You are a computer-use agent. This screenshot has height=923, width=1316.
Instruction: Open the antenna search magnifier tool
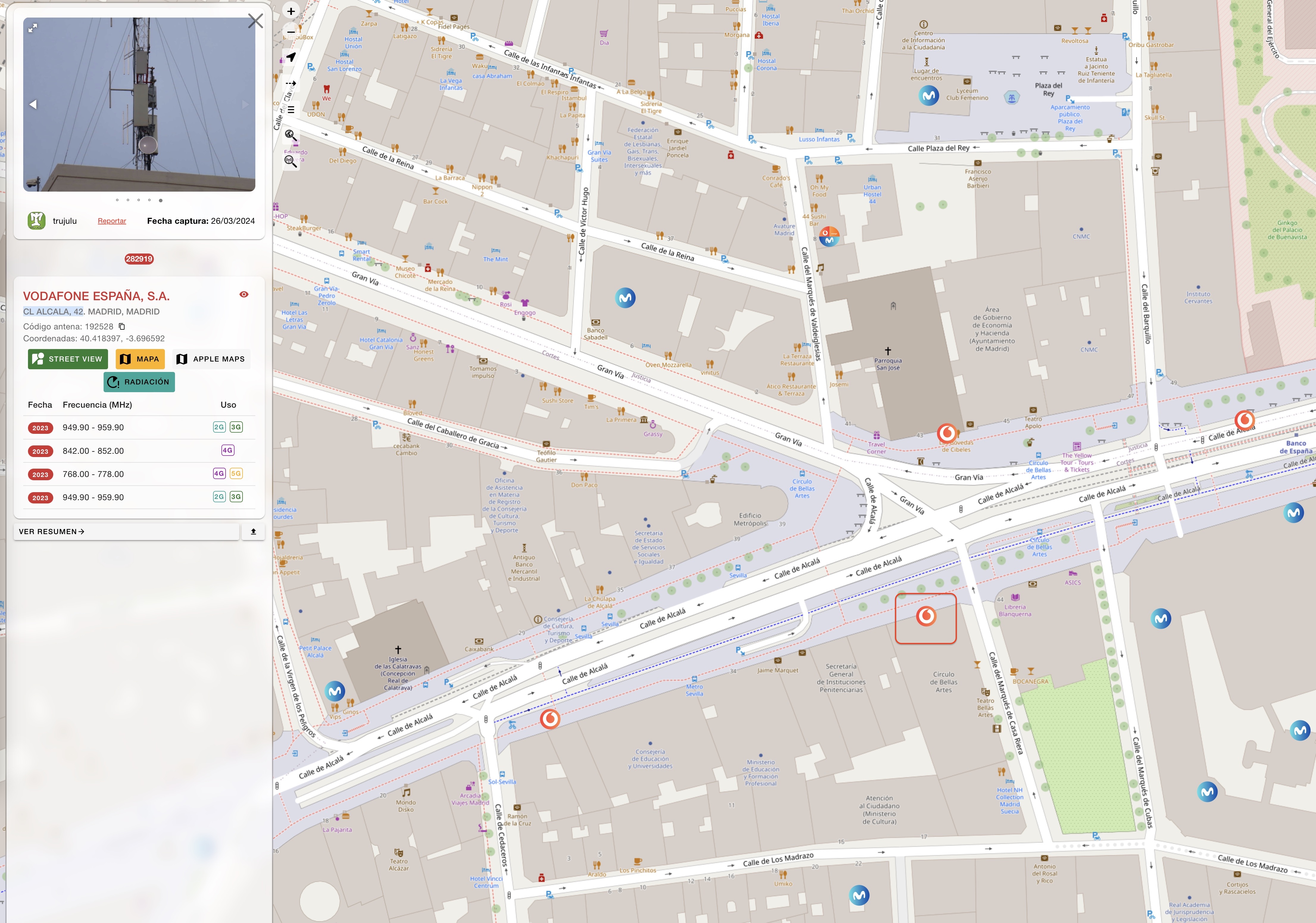tap(290, 162)
